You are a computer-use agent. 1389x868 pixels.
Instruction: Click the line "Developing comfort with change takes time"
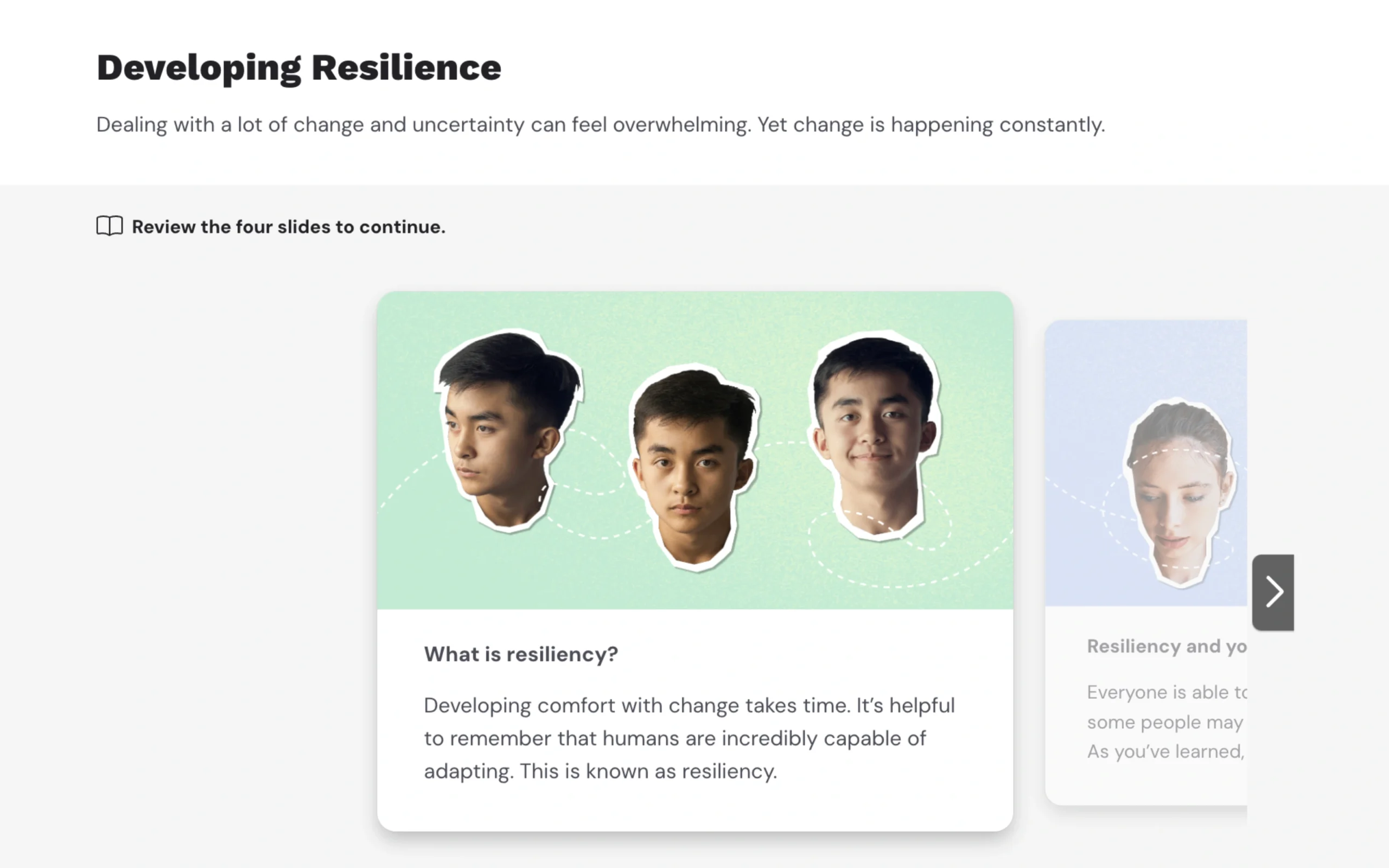[689, 705]
